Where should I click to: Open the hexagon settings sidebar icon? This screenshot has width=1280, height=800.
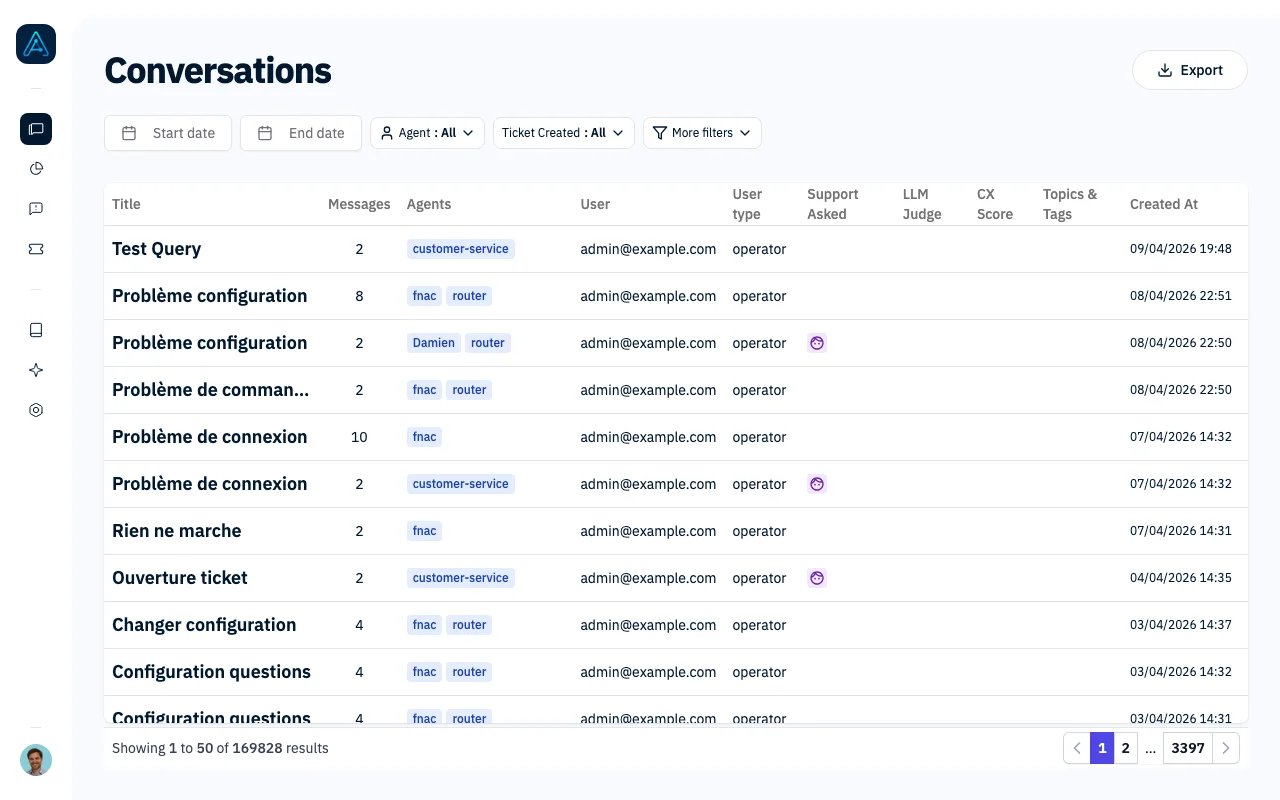36,410
